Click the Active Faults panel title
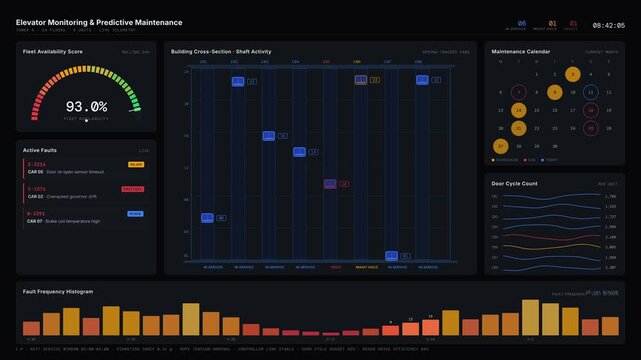Image resolution: width=641 pixels, height=360 pixels. (x=40, y=150)
